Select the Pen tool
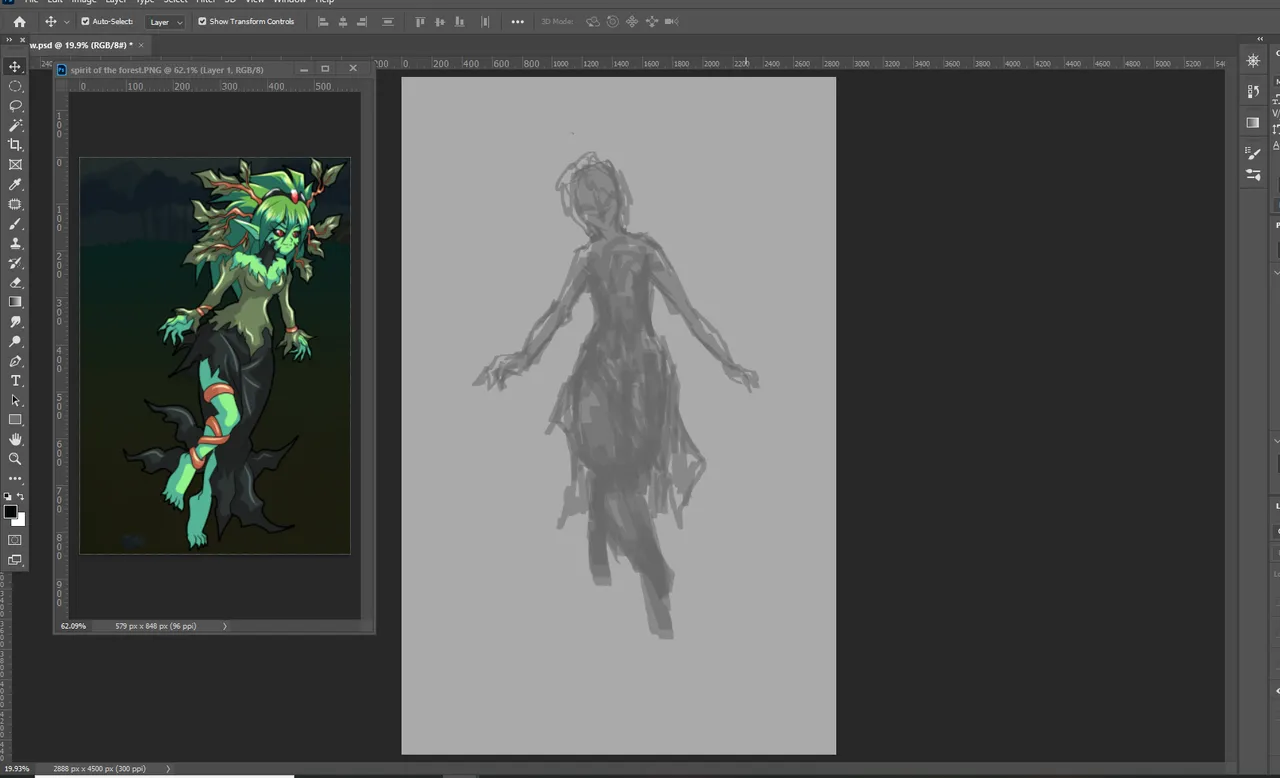The height and width of the screenshot is (778, 1280). tap(15, 361)
